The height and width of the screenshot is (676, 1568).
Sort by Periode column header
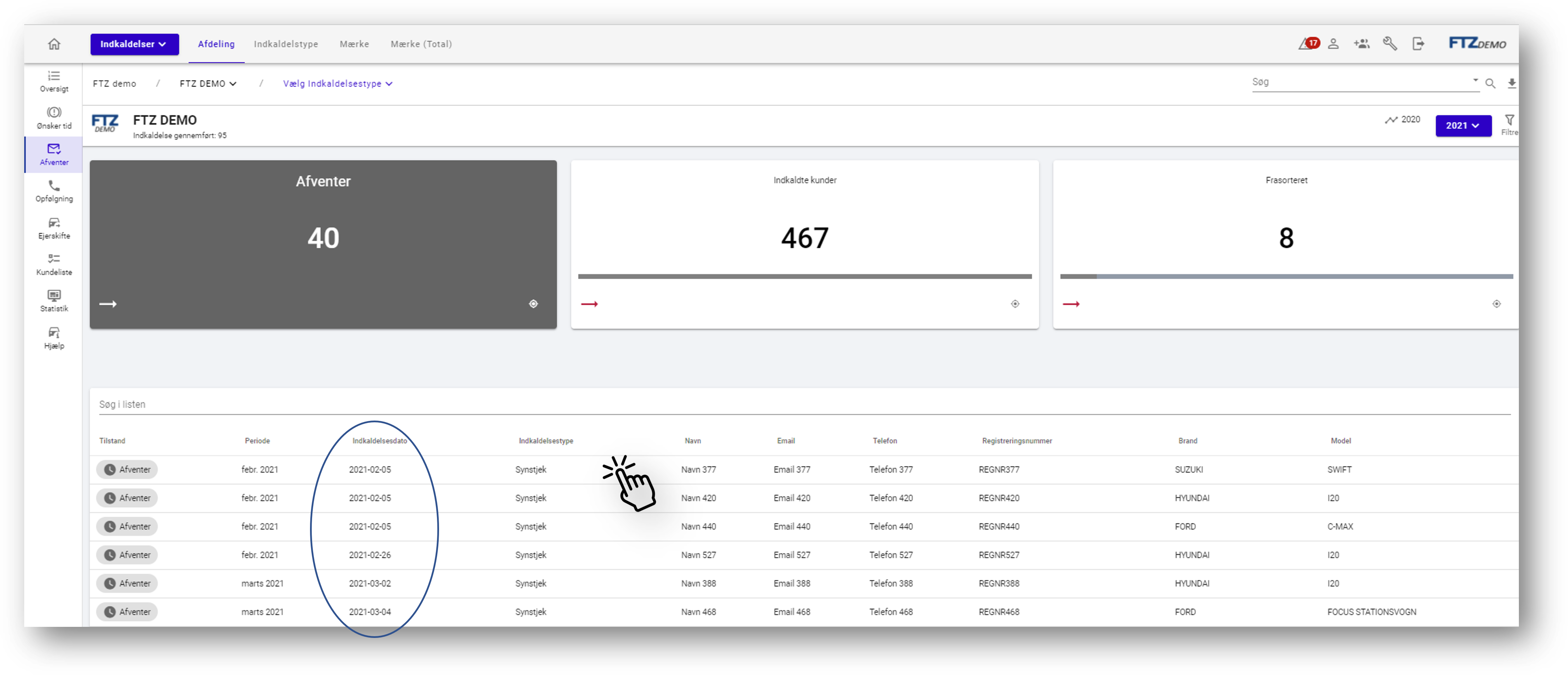[x=257, y=441]
